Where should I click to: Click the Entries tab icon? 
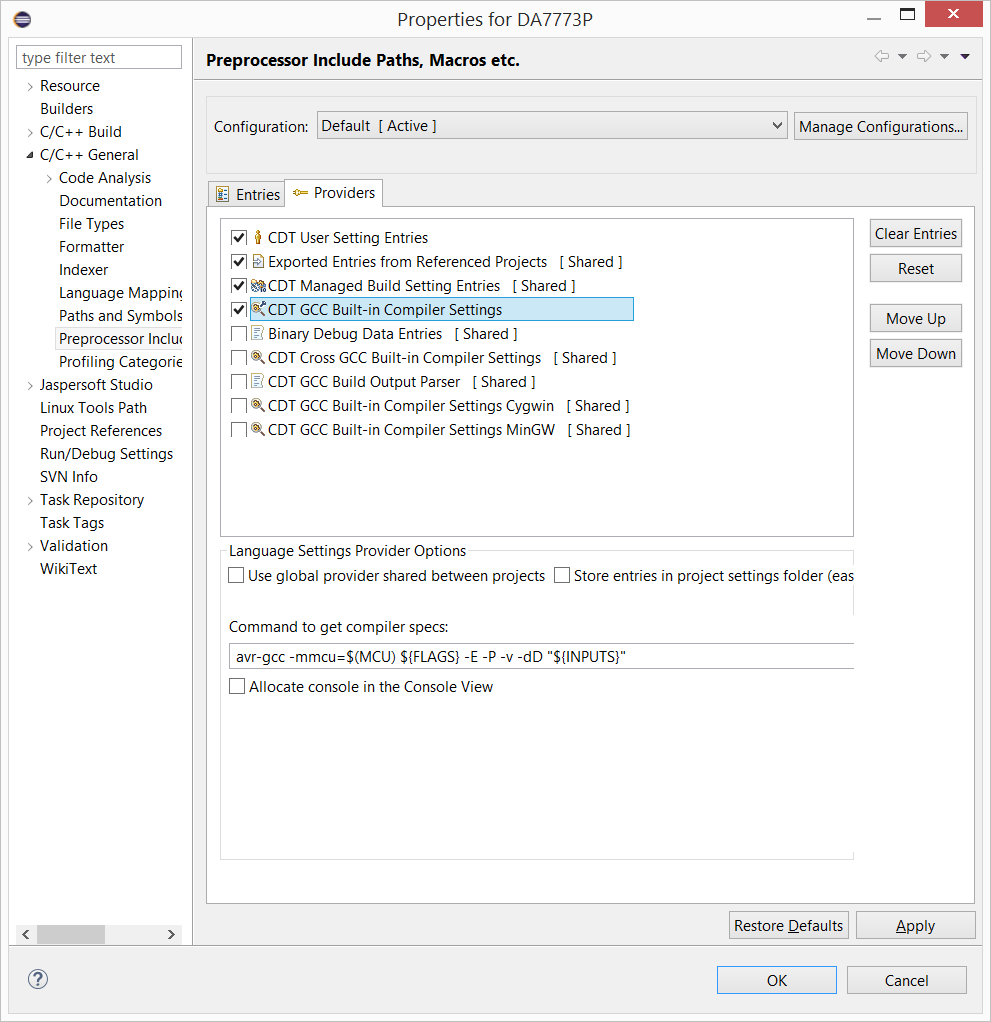[223, 194]
